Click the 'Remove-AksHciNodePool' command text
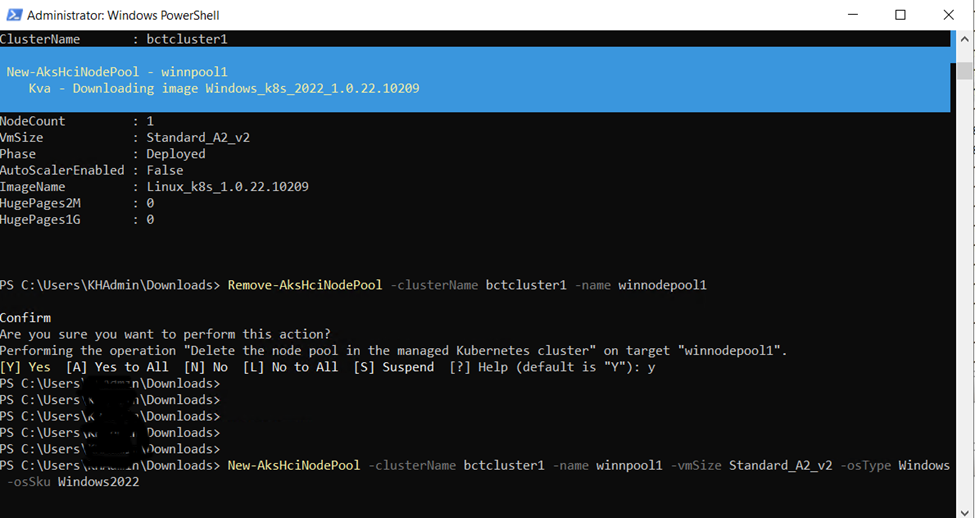This screenshot has height=518, width=975. [305, 285]
